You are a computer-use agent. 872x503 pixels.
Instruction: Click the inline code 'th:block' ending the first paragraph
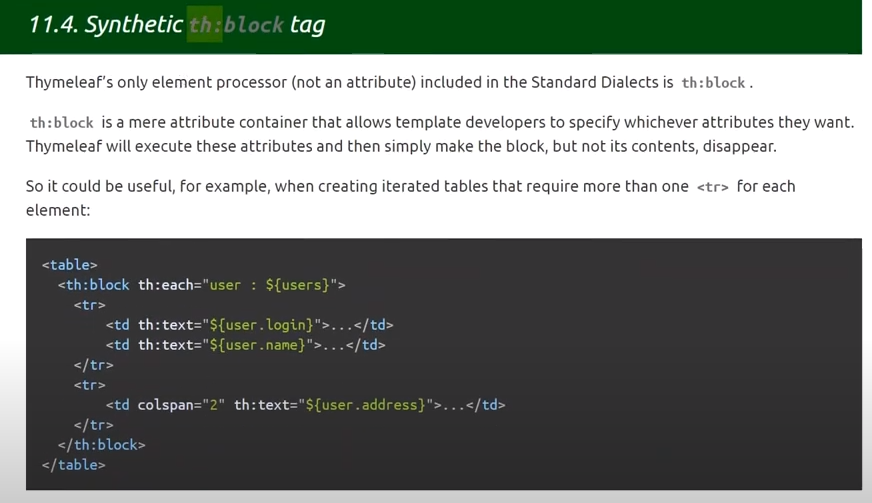pyautogui.click(x=713, y=83)
